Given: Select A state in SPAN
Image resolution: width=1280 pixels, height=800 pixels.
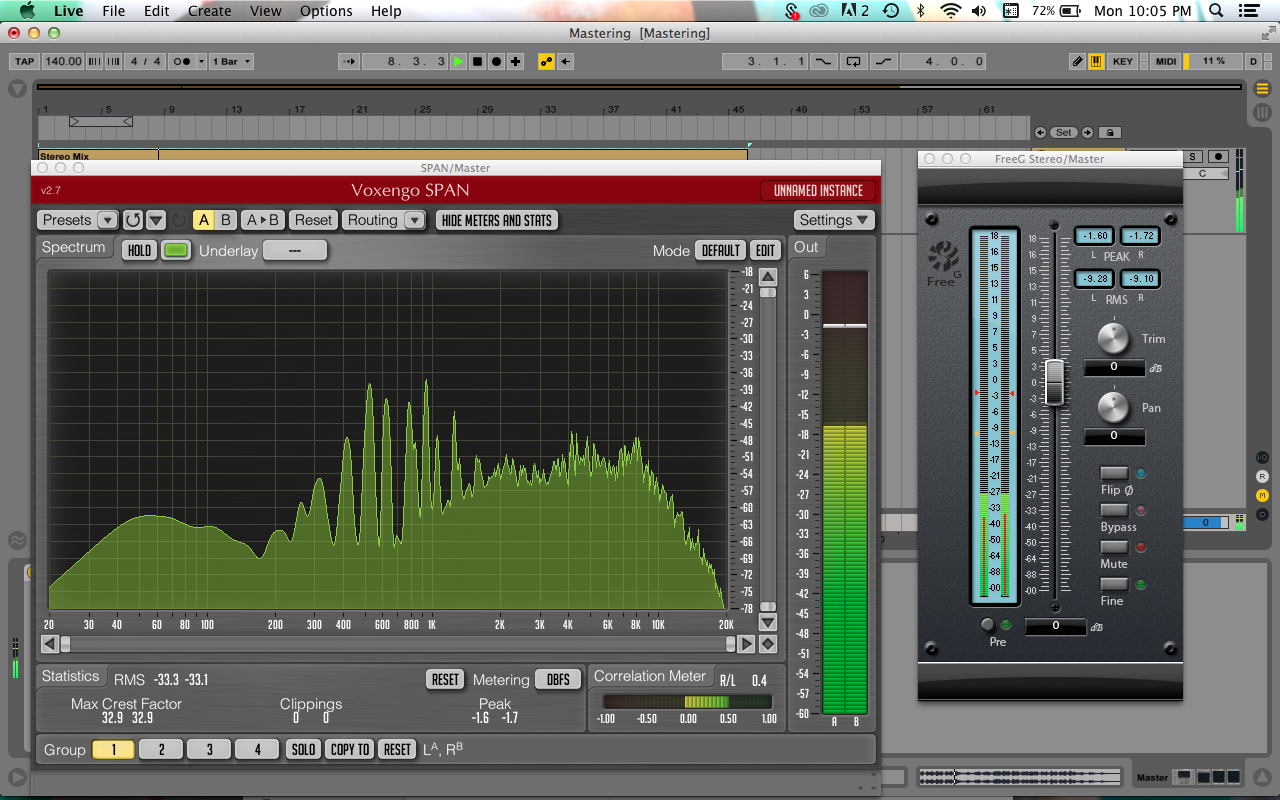Looking at the screenshot, I should click(x=204, y=220).
